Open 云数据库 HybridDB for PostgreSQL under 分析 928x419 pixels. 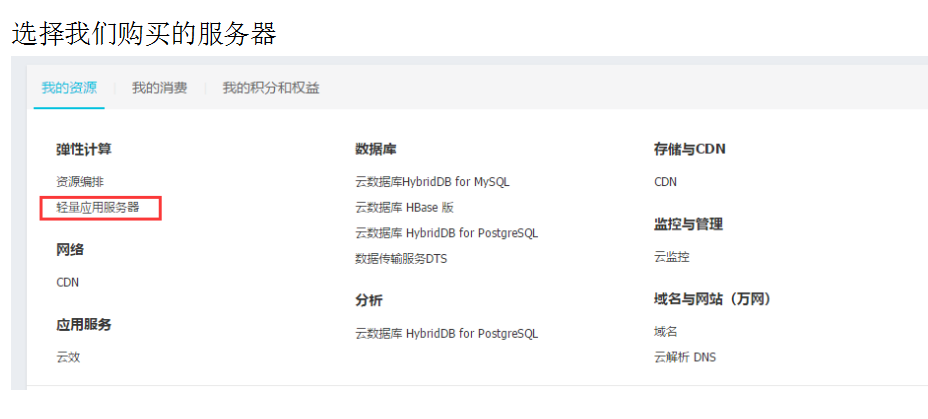(x=446, y=334)
